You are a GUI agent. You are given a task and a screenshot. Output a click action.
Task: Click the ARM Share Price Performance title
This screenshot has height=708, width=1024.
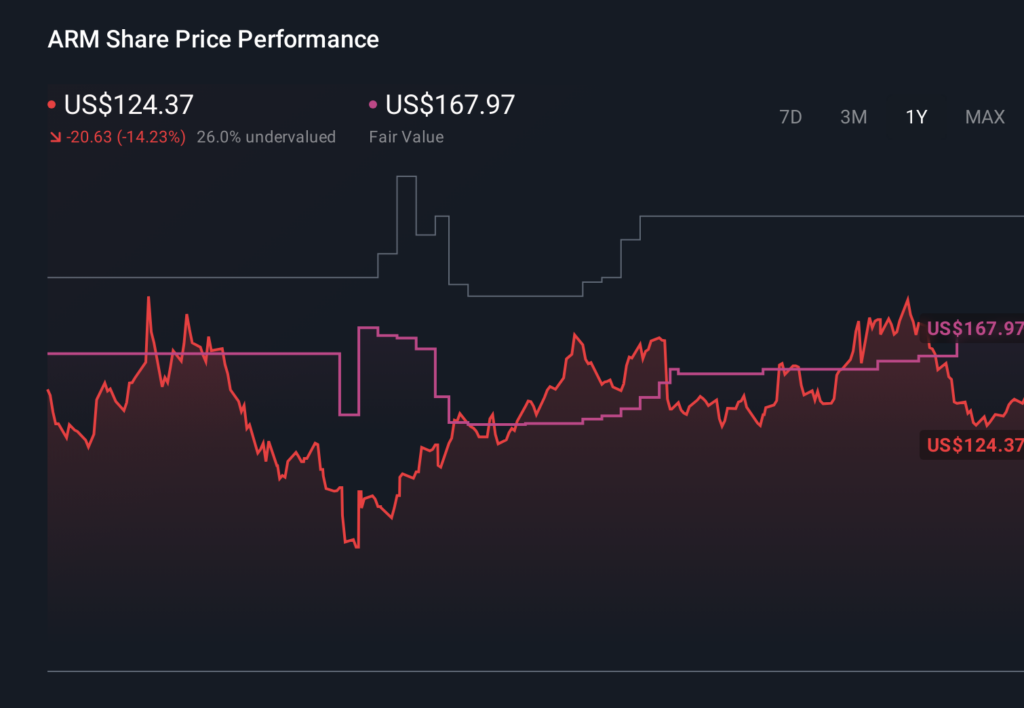(213, 40)
